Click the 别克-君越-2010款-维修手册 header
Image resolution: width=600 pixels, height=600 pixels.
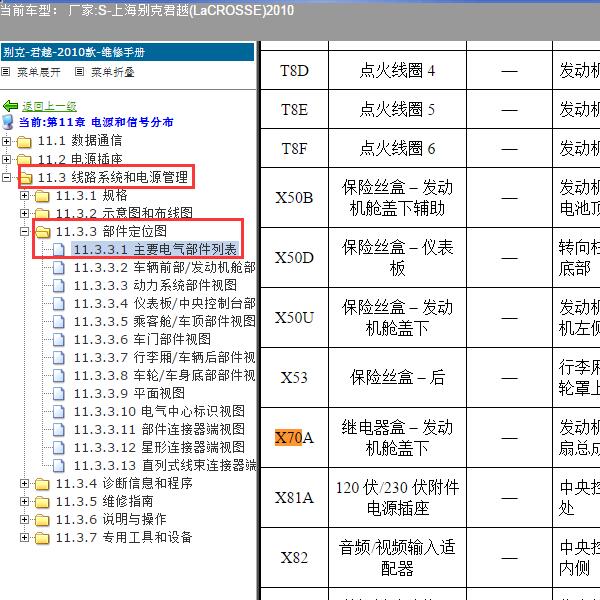coord(127,52)
